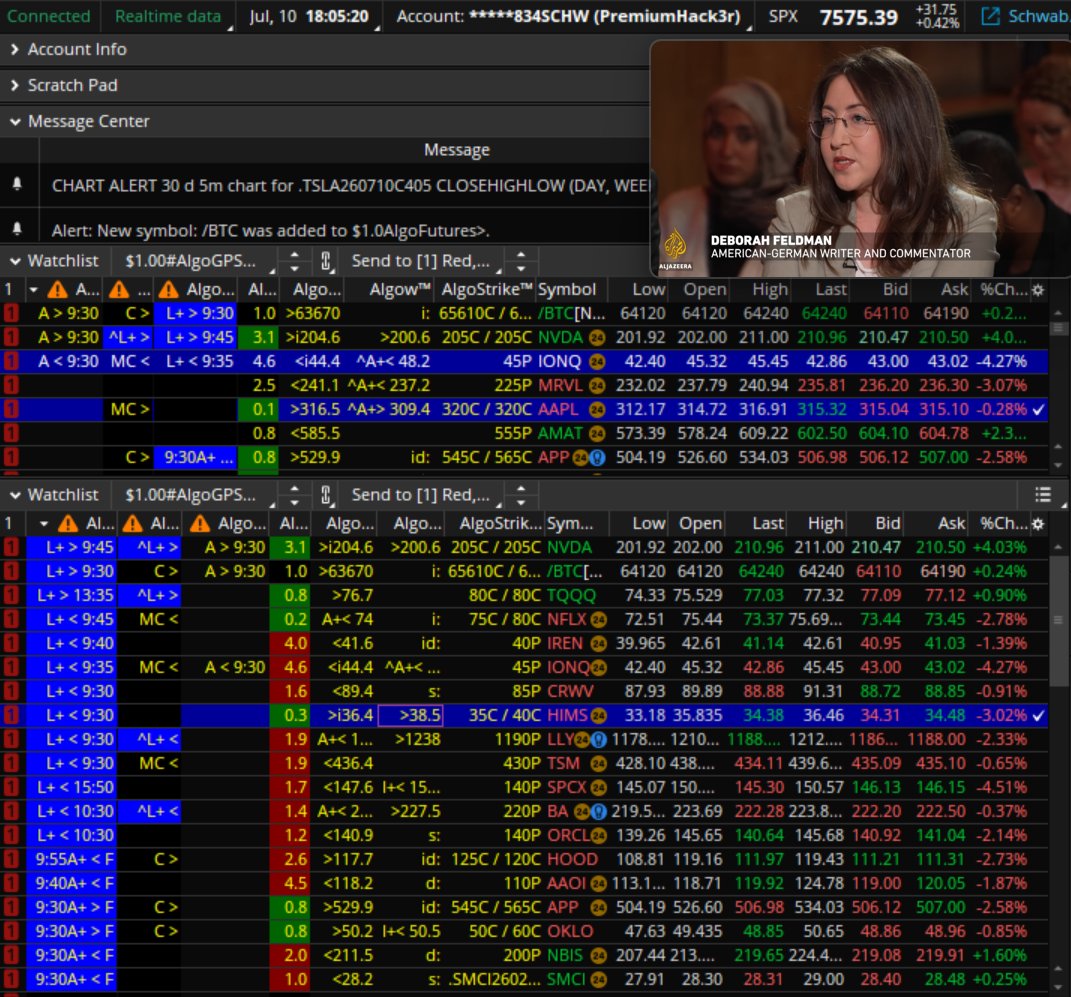
Task: Click the lower watchlist scrollbar thumb
Action: 1058,620
